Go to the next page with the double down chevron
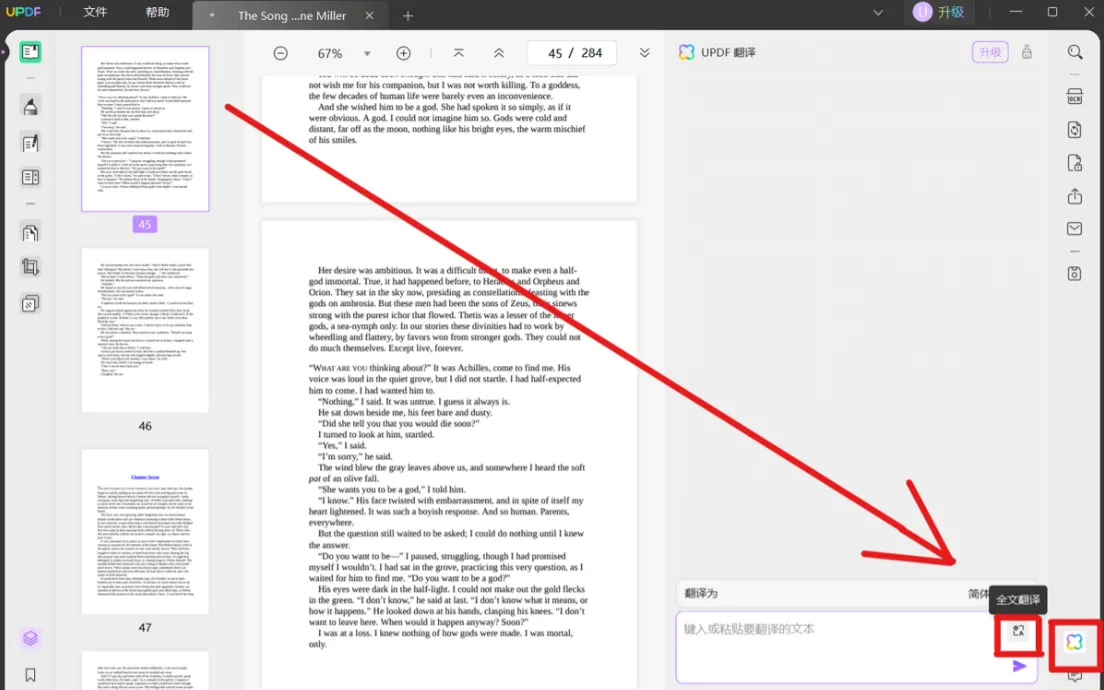The width and height of the screenshot is (1104, 690). coord(644,53)
